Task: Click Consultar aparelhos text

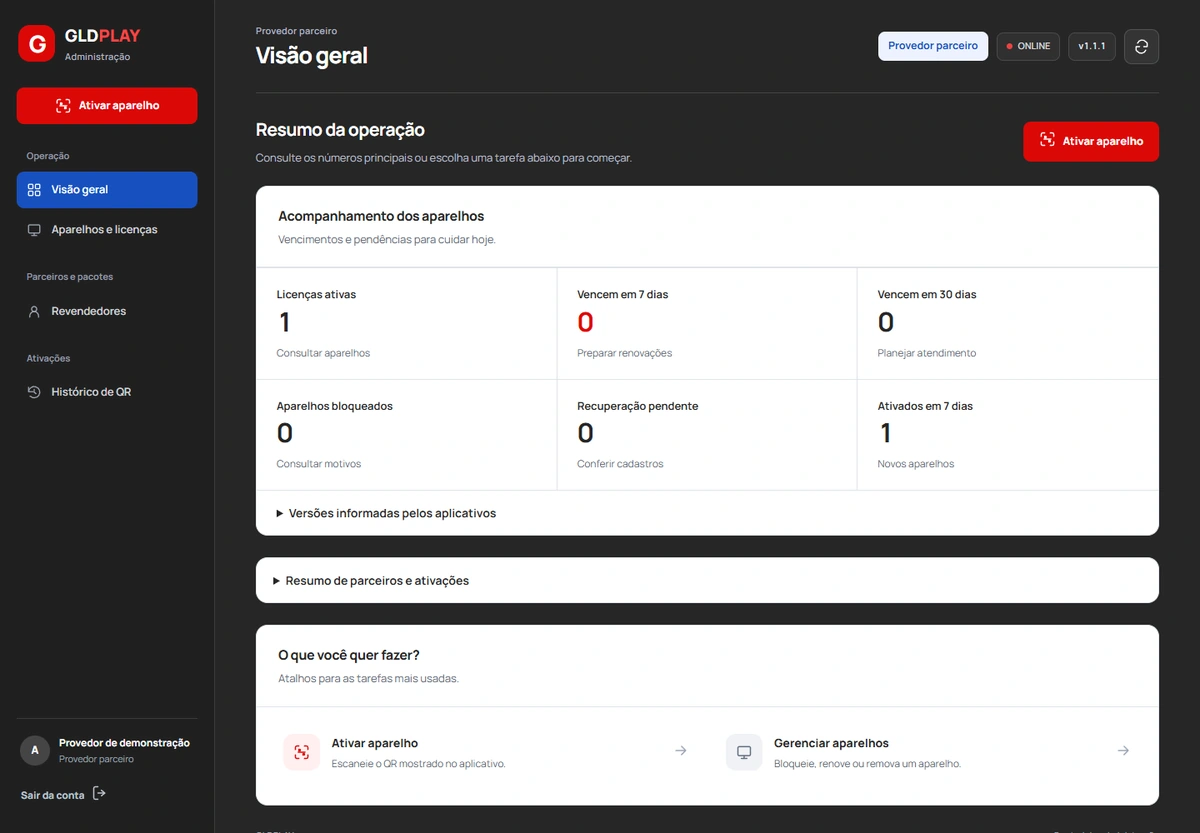Action: [323, 353]
